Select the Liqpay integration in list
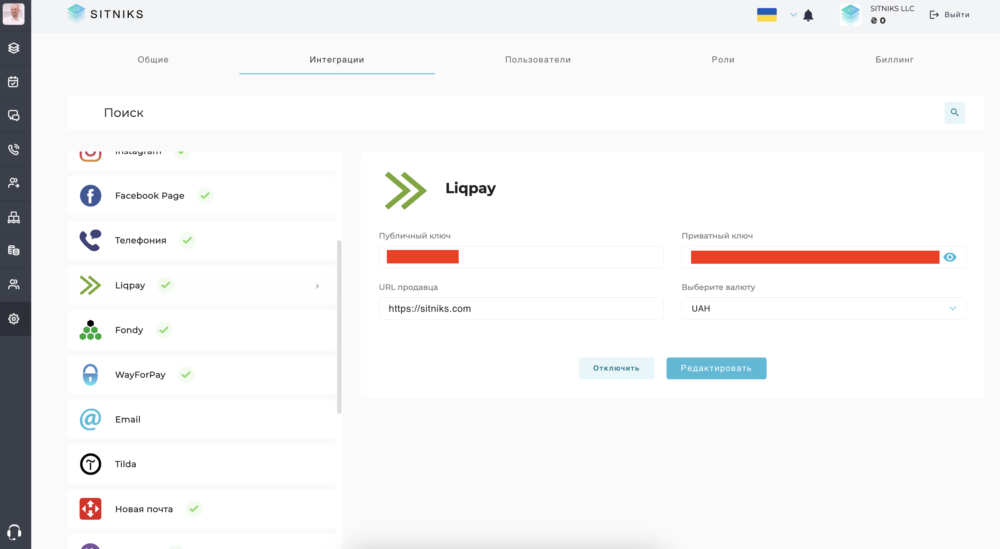The width and height of the screenshot is (1000, 549). 202,285
